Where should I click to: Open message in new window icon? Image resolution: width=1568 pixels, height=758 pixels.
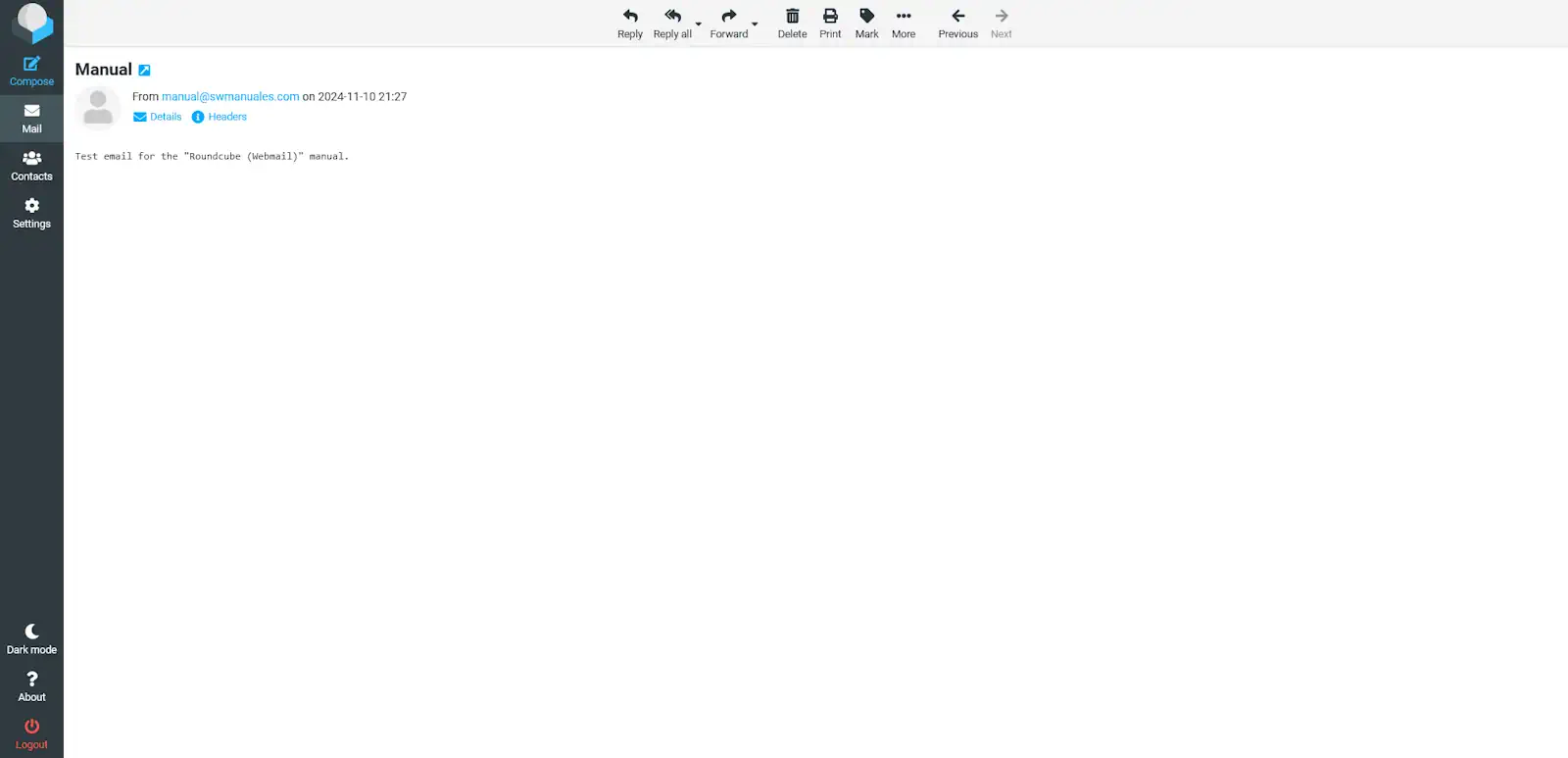click(144, 71)
